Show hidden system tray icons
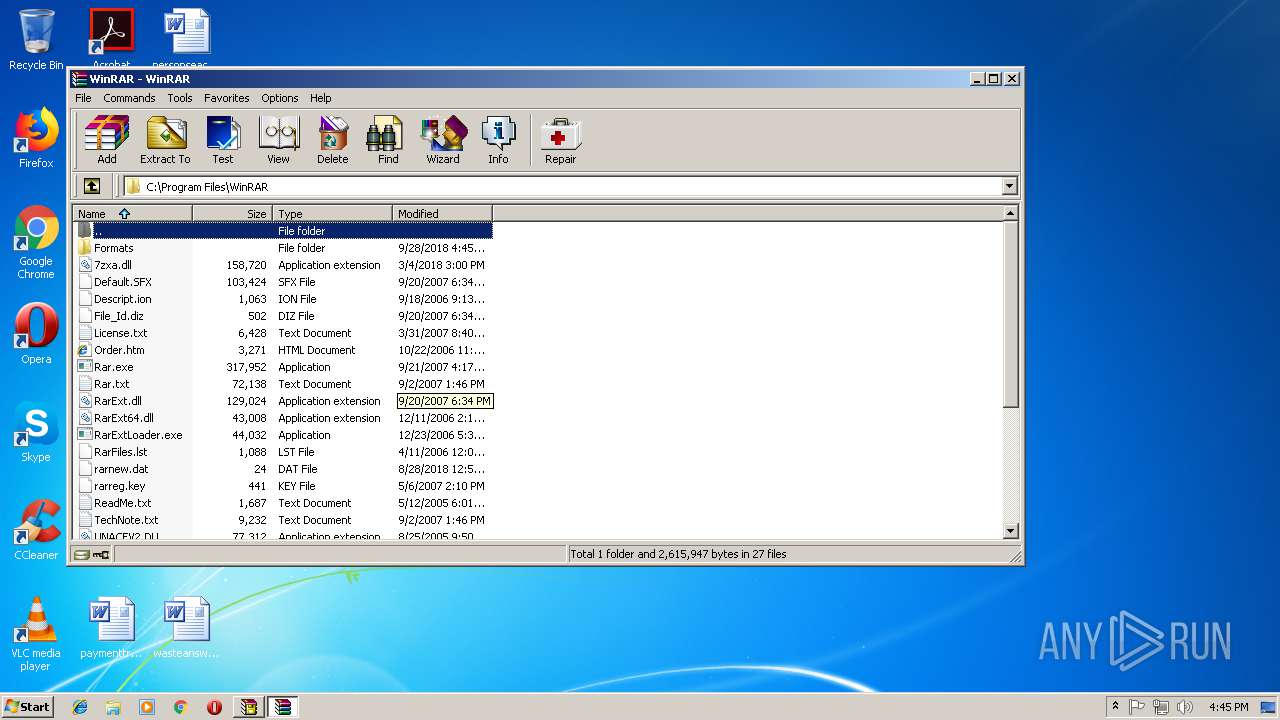The width and height of the screenshot is (1280, 720). 1115,707
